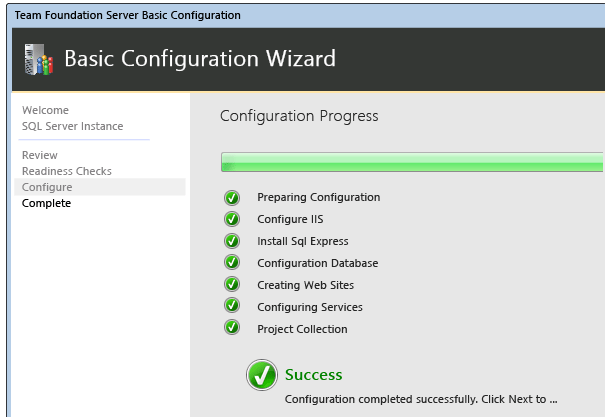Click the large green Success checkmark icon
Image resolution: width=612 pixels, height=420 pixels.
click(x=262, y=376)
